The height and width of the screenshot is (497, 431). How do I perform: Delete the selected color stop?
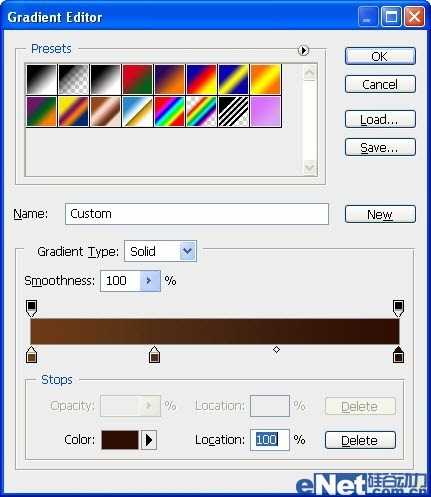360,440
